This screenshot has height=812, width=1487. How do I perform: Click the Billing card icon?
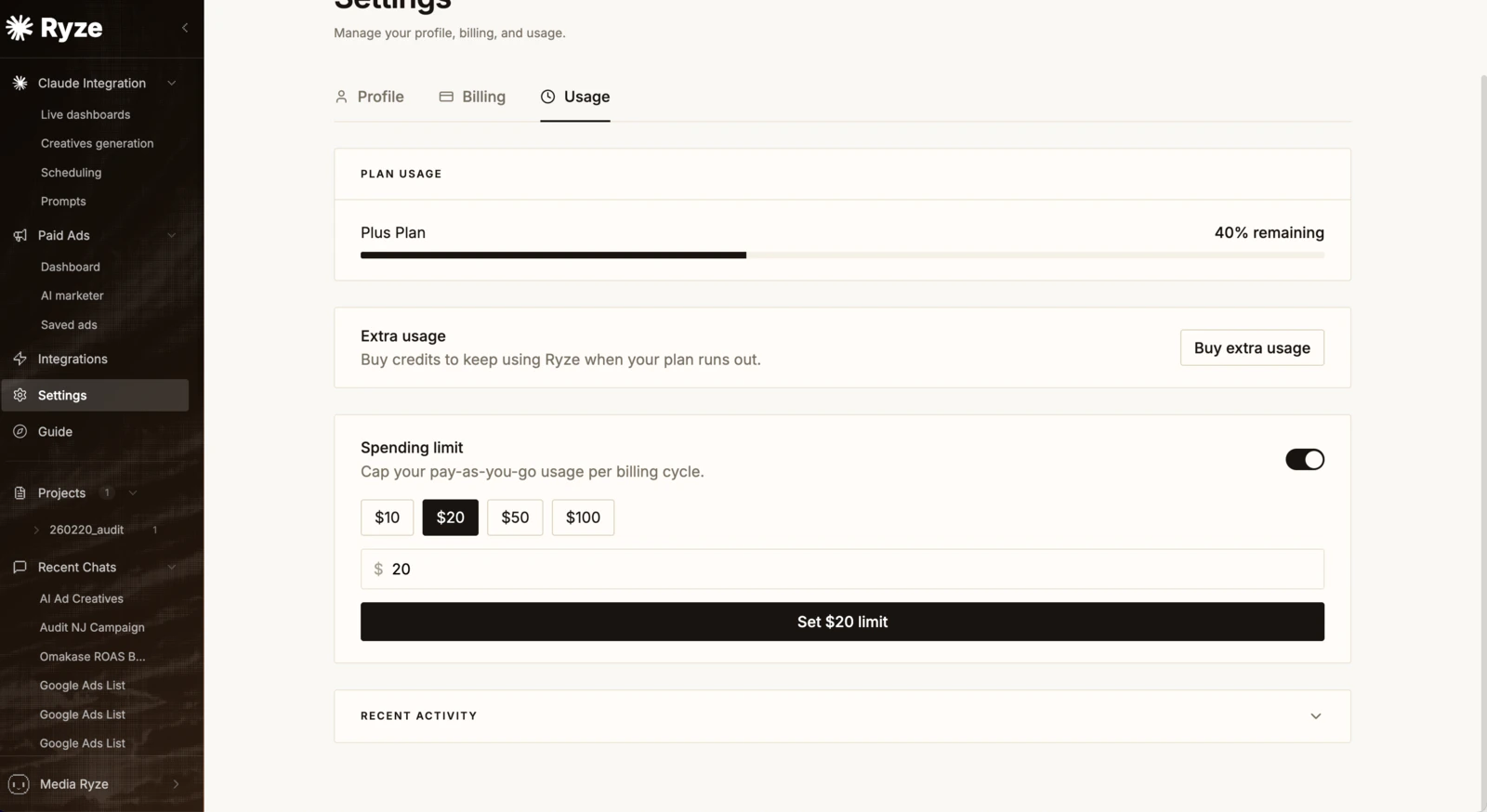point(446,97)
